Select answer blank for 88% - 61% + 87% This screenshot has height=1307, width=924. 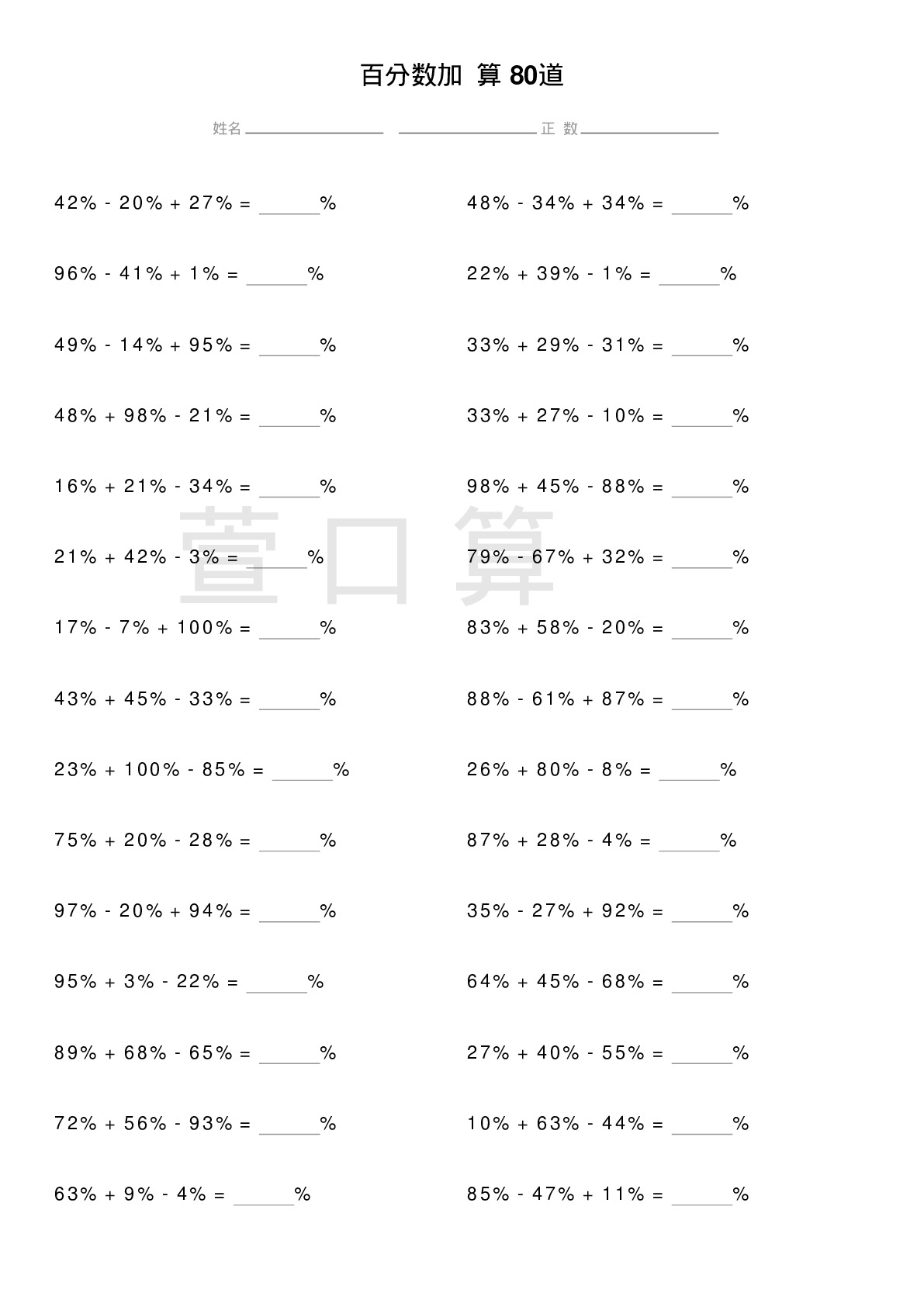coord(702,700)
